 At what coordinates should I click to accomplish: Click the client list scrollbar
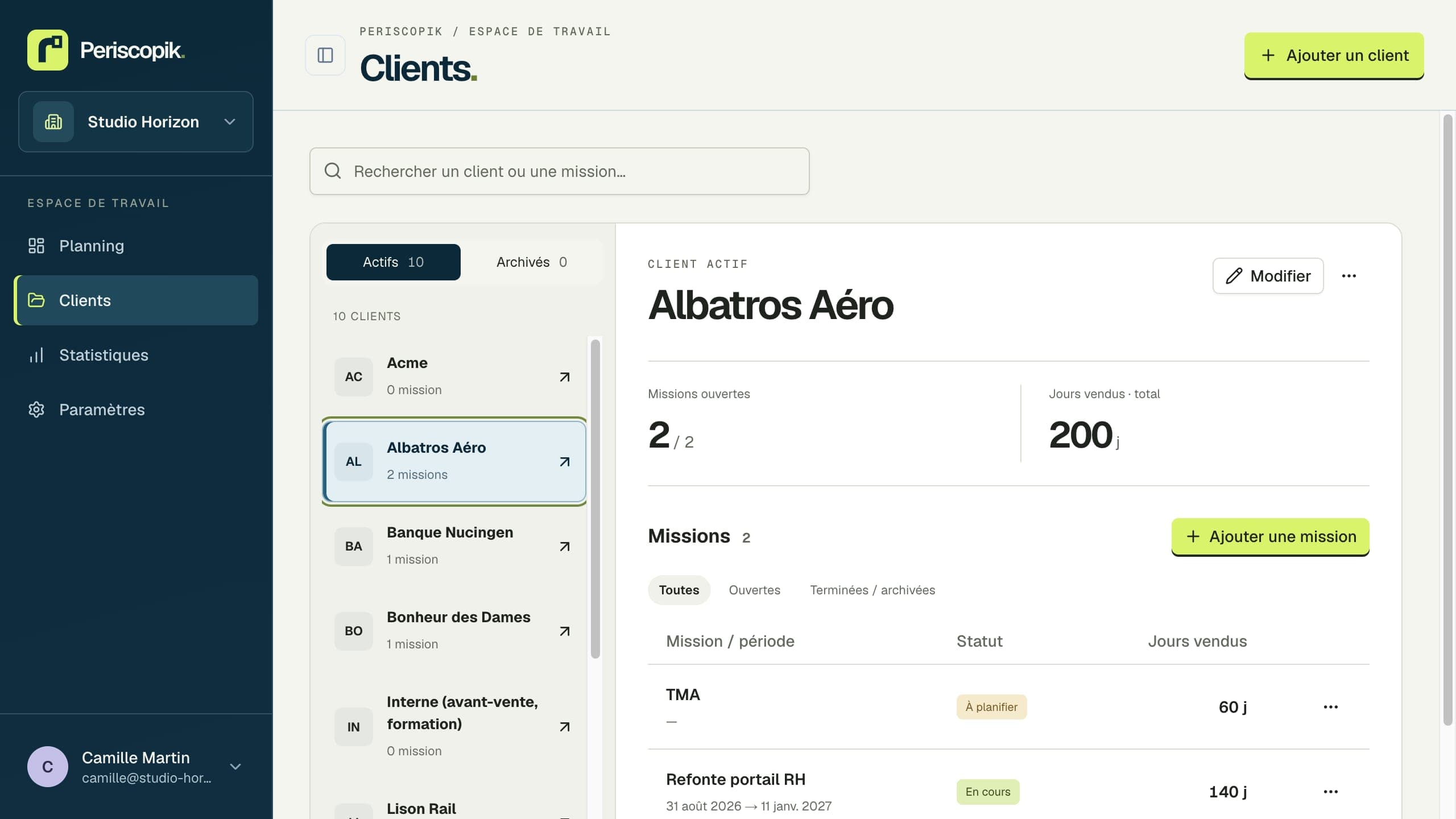coord(595,499)
